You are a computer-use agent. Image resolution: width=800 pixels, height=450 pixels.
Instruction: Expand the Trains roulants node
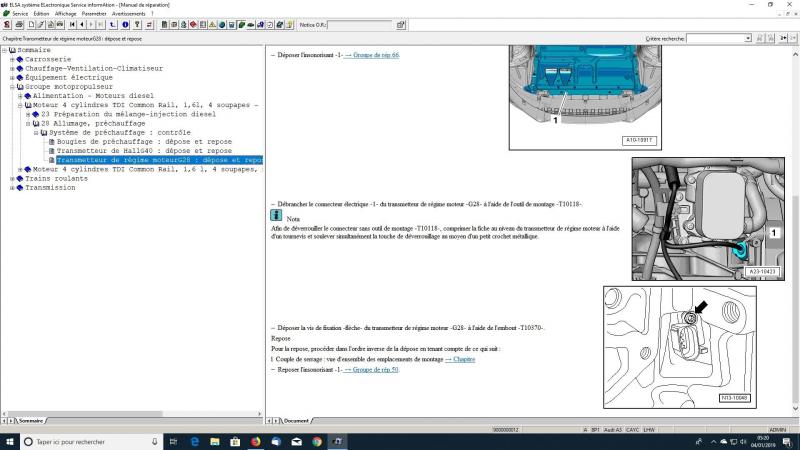(12, 179)
